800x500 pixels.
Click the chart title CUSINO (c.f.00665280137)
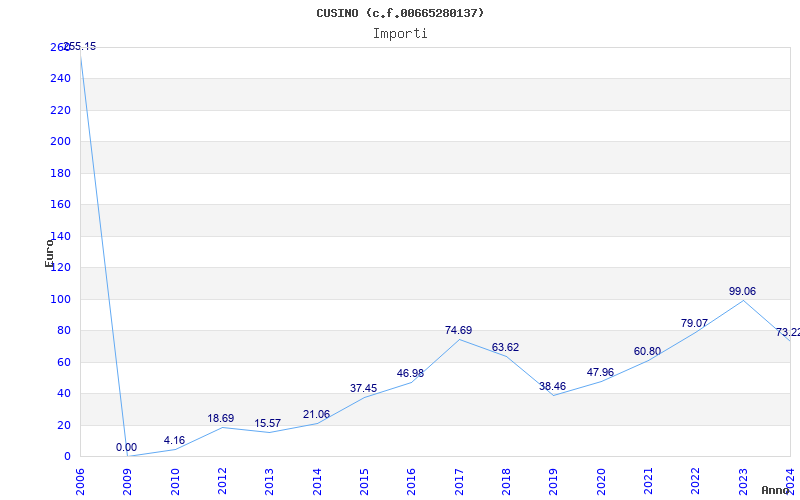click(400, 13)
